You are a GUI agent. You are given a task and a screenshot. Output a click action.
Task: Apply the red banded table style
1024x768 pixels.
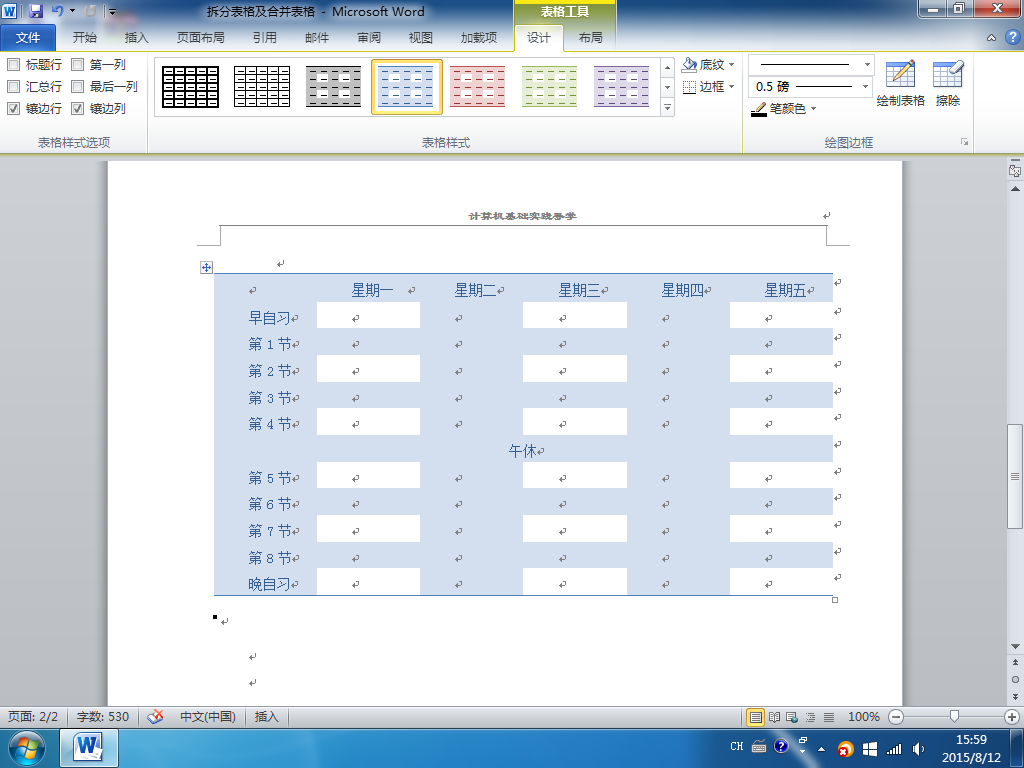pos(477,87)
